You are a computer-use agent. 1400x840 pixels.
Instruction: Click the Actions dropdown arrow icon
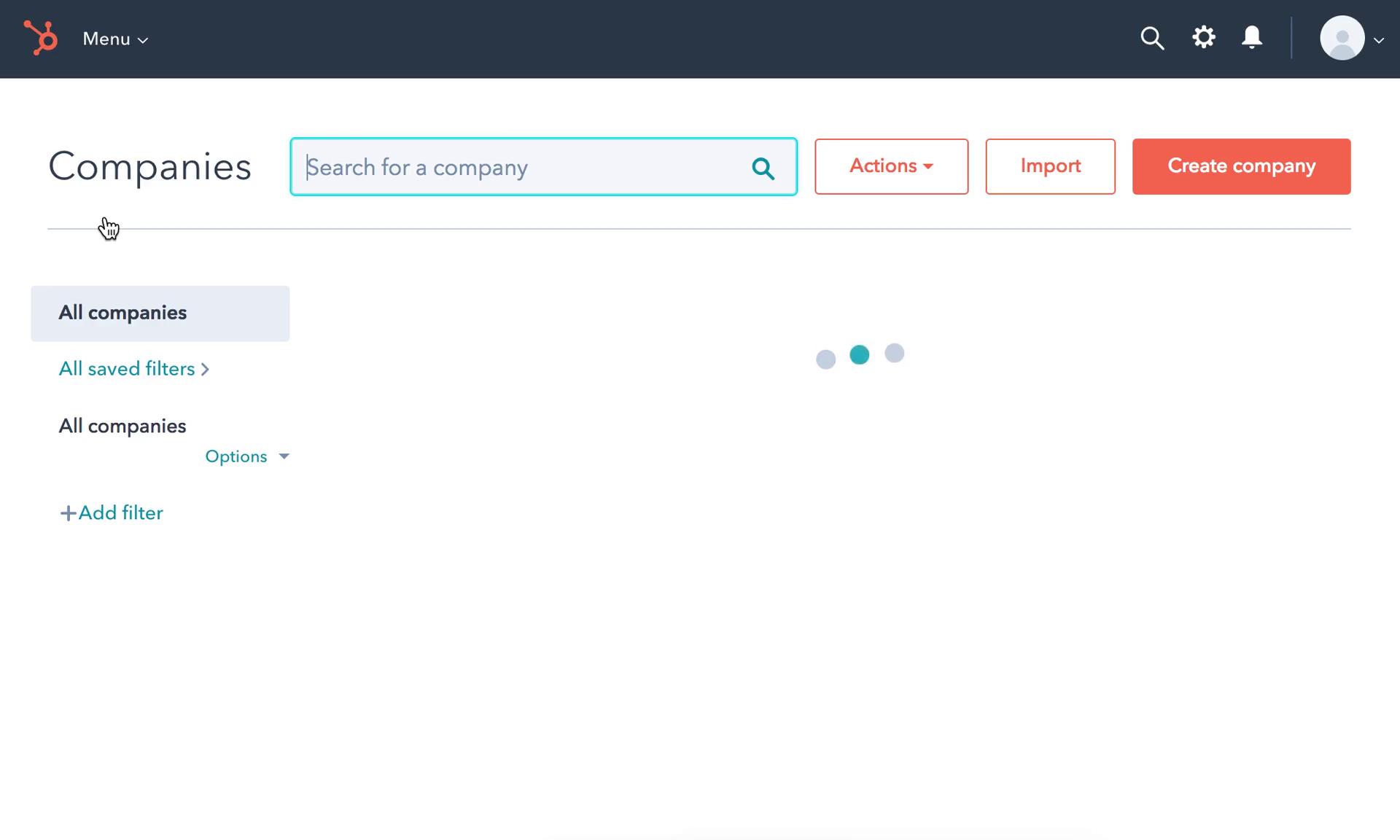coord(930,167)
